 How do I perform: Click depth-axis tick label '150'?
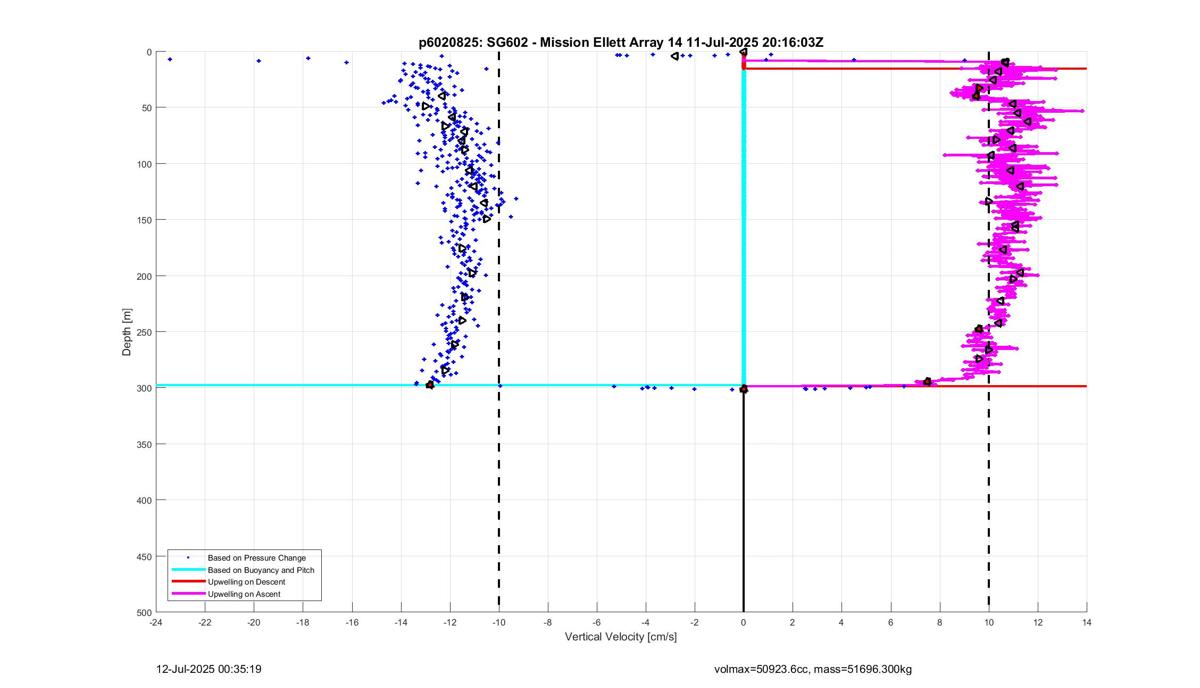pyautogui.click(x=143, y=220)
